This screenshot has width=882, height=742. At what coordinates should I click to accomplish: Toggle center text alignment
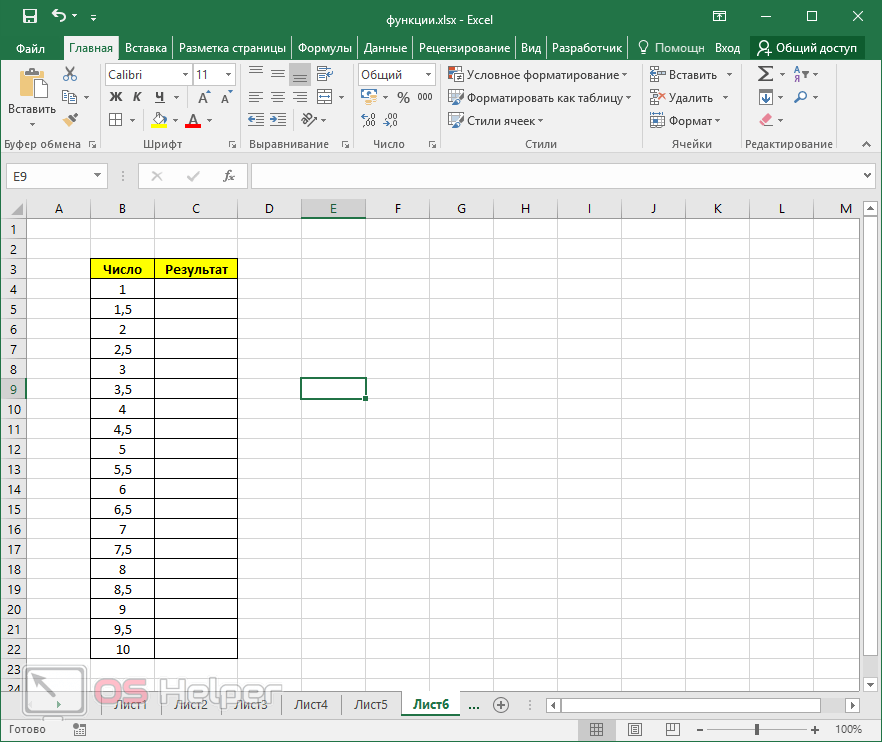point(278,97)
